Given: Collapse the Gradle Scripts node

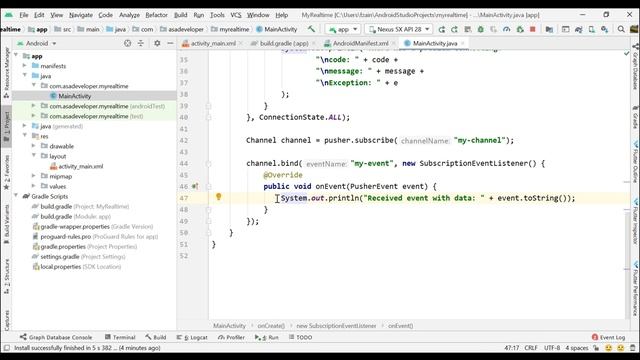Looking at the screenshot, I should (16, 196).
